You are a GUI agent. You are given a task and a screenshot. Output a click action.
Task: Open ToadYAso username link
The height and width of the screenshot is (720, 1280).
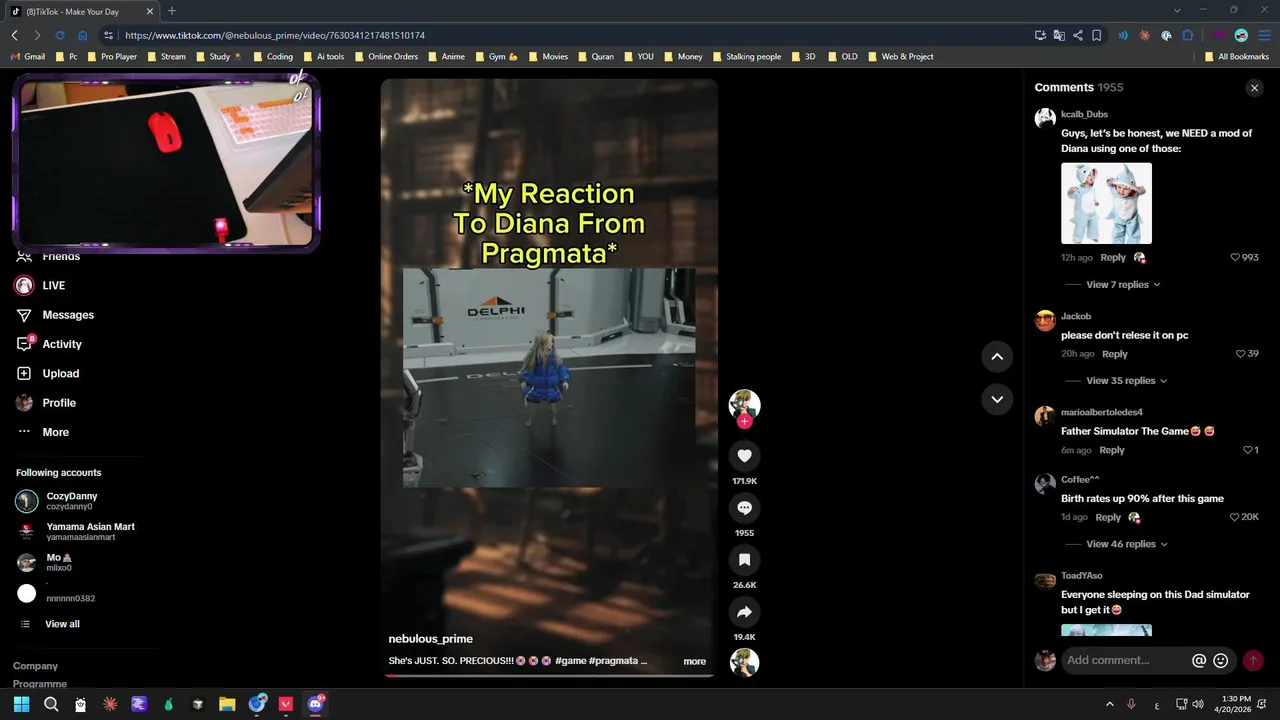click(x=1082, y=576)
